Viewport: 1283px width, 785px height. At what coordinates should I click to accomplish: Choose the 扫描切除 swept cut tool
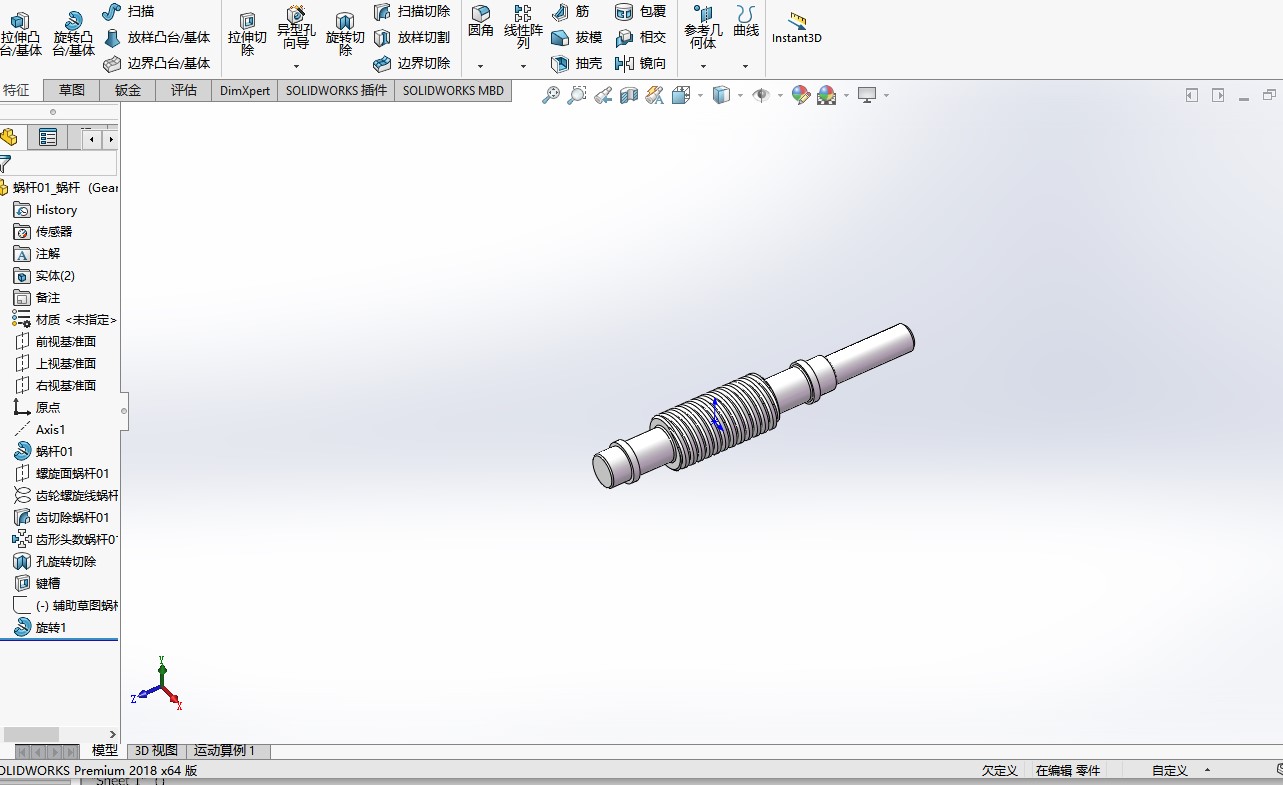click(x=411, y=11)
